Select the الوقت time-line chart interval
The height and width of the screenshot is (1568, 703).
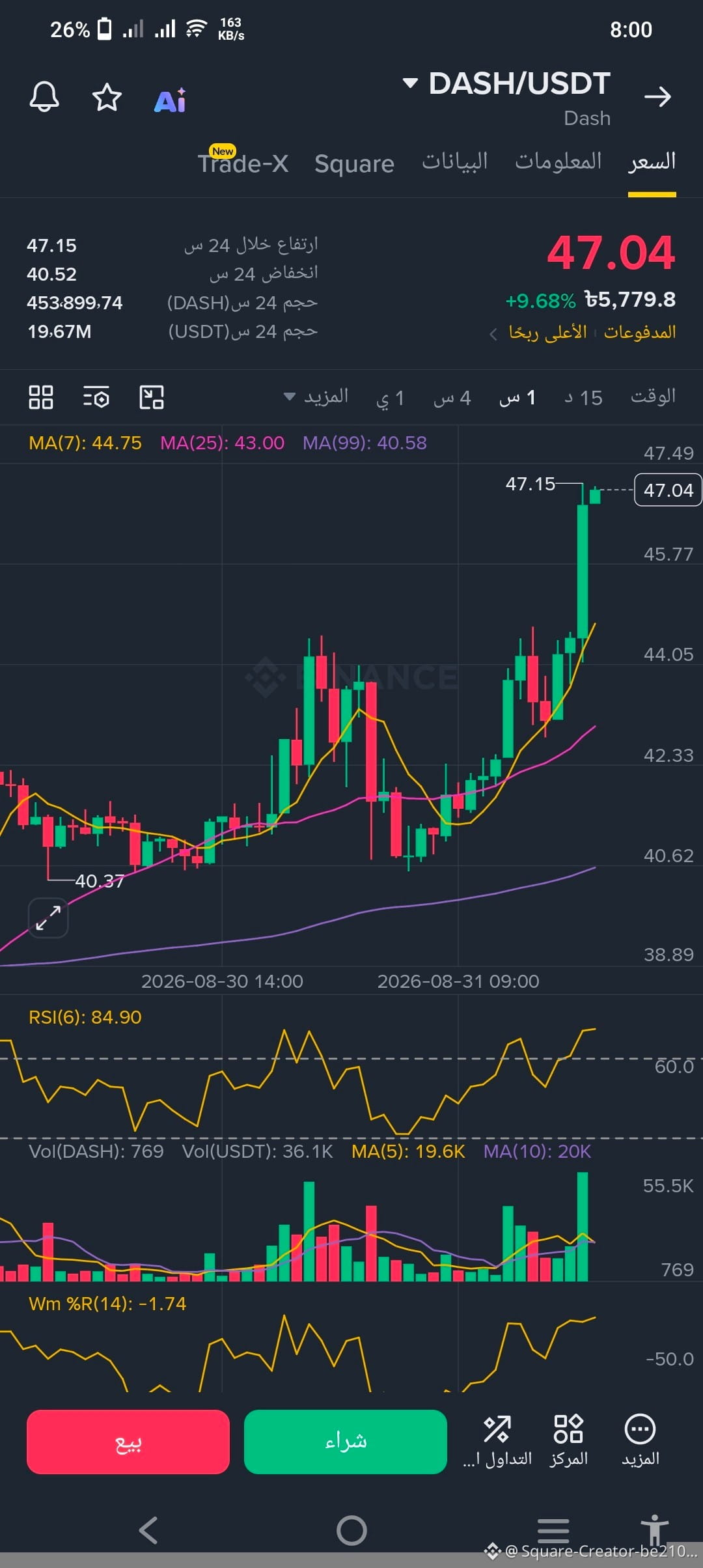pos(653,397)
